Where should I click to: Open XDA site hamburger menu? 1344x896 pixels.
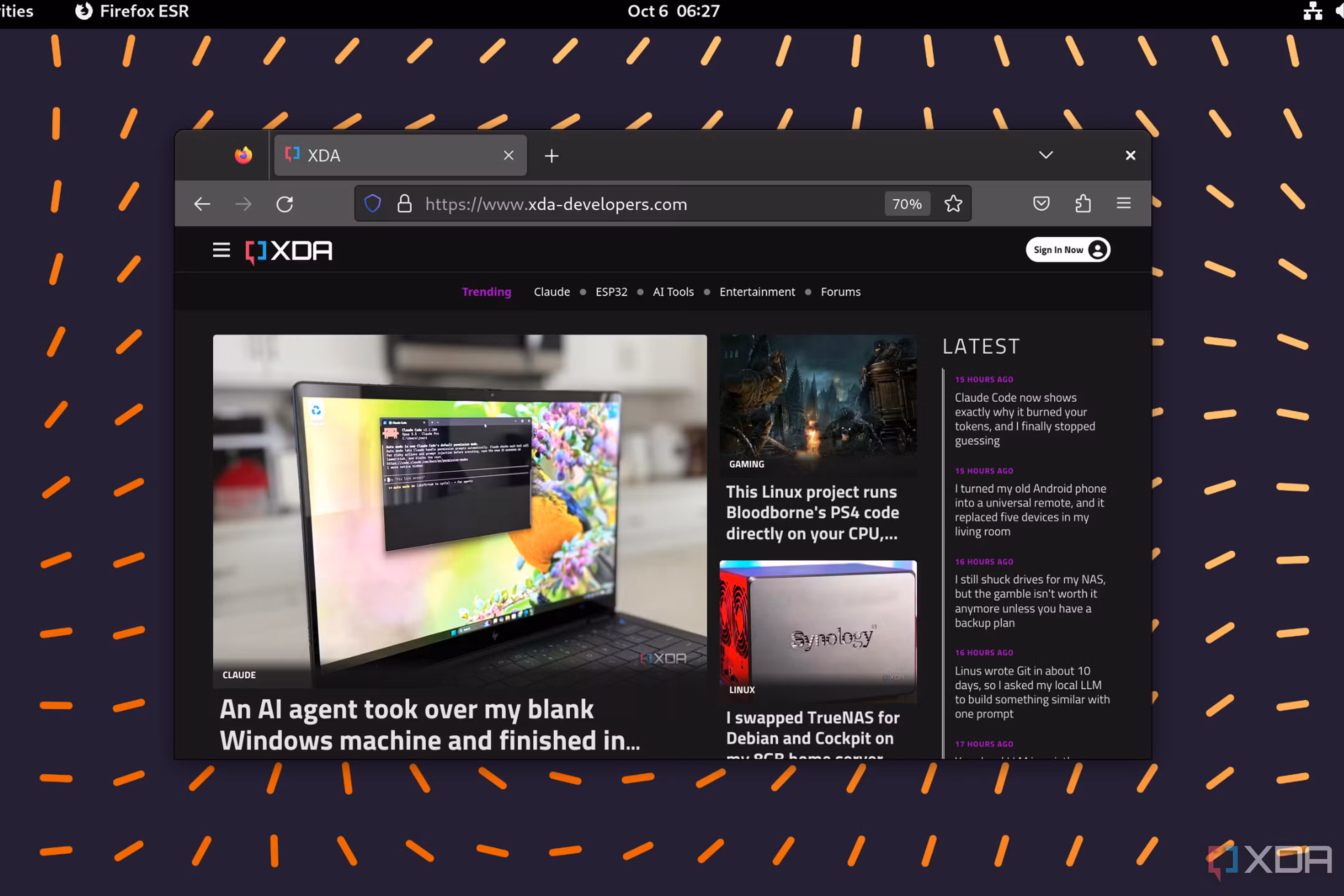tap(221, 250)
